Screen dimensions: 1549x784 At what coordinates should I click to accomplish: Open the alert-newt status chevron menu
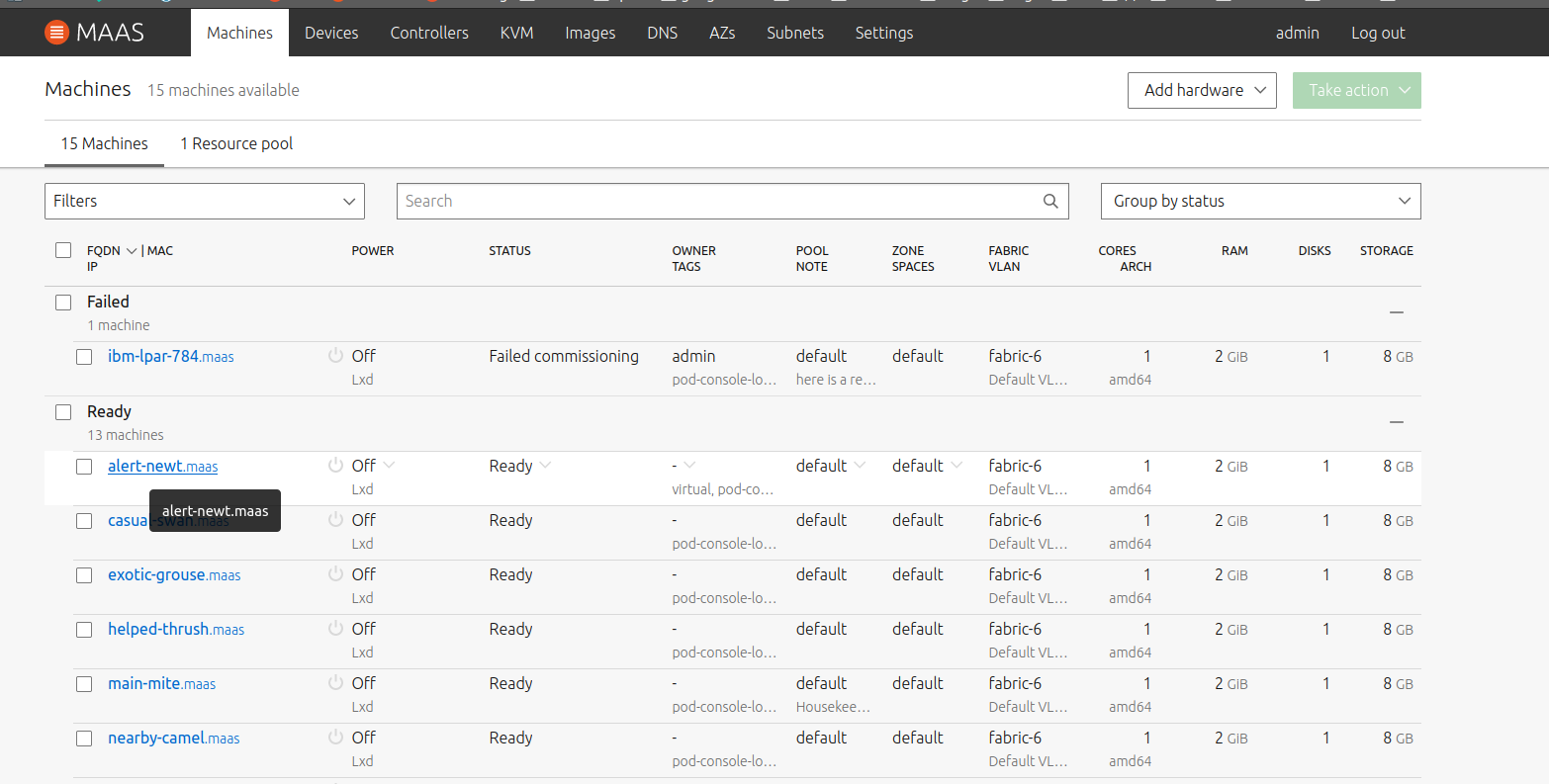point(545,466)
